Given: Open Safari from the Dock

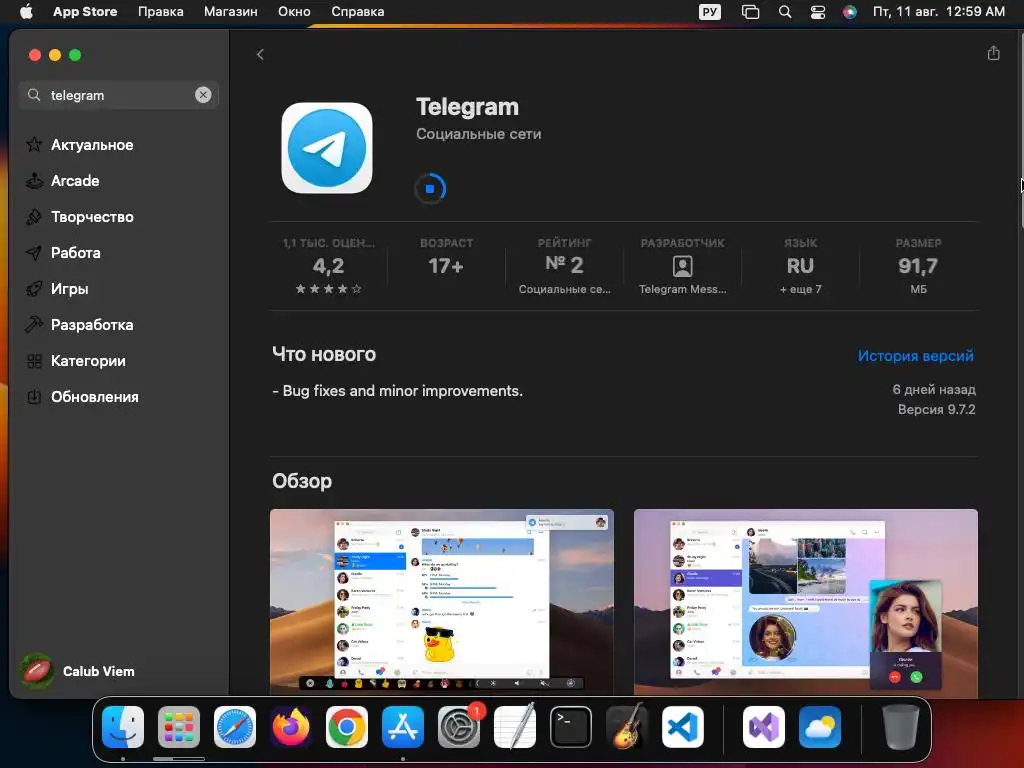Looking at the screenshot, I should click(x=235, y=726).
